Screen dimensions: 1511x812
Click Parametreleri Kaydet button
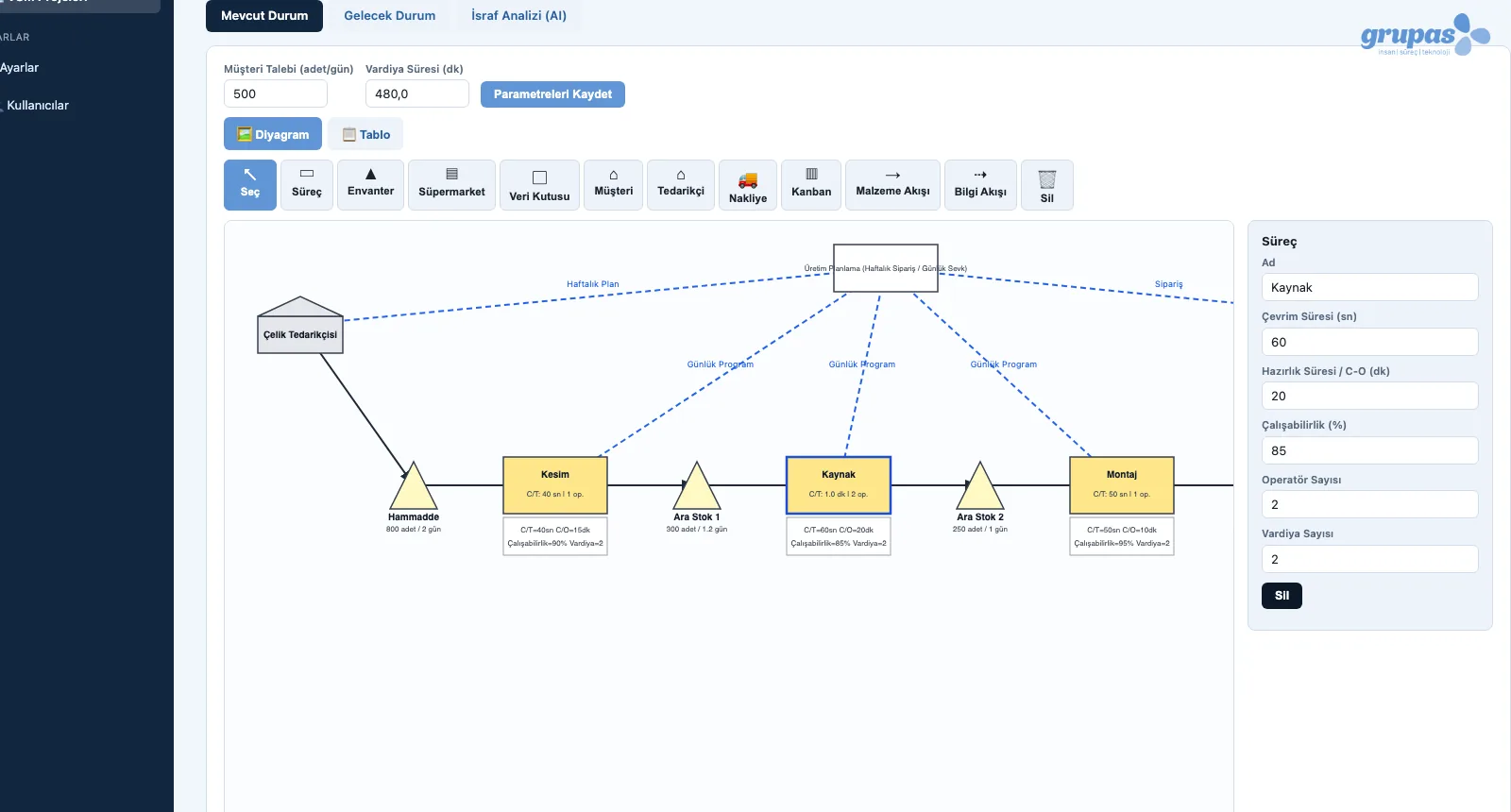pos(552,94)
